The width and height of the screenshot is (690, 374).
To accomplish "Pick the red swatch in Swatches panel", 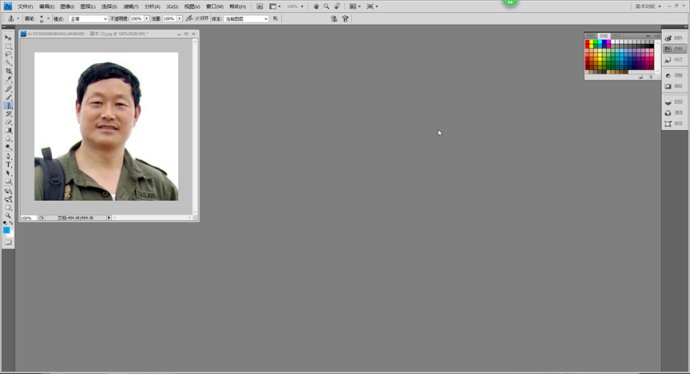I will [x=587, y=43].
